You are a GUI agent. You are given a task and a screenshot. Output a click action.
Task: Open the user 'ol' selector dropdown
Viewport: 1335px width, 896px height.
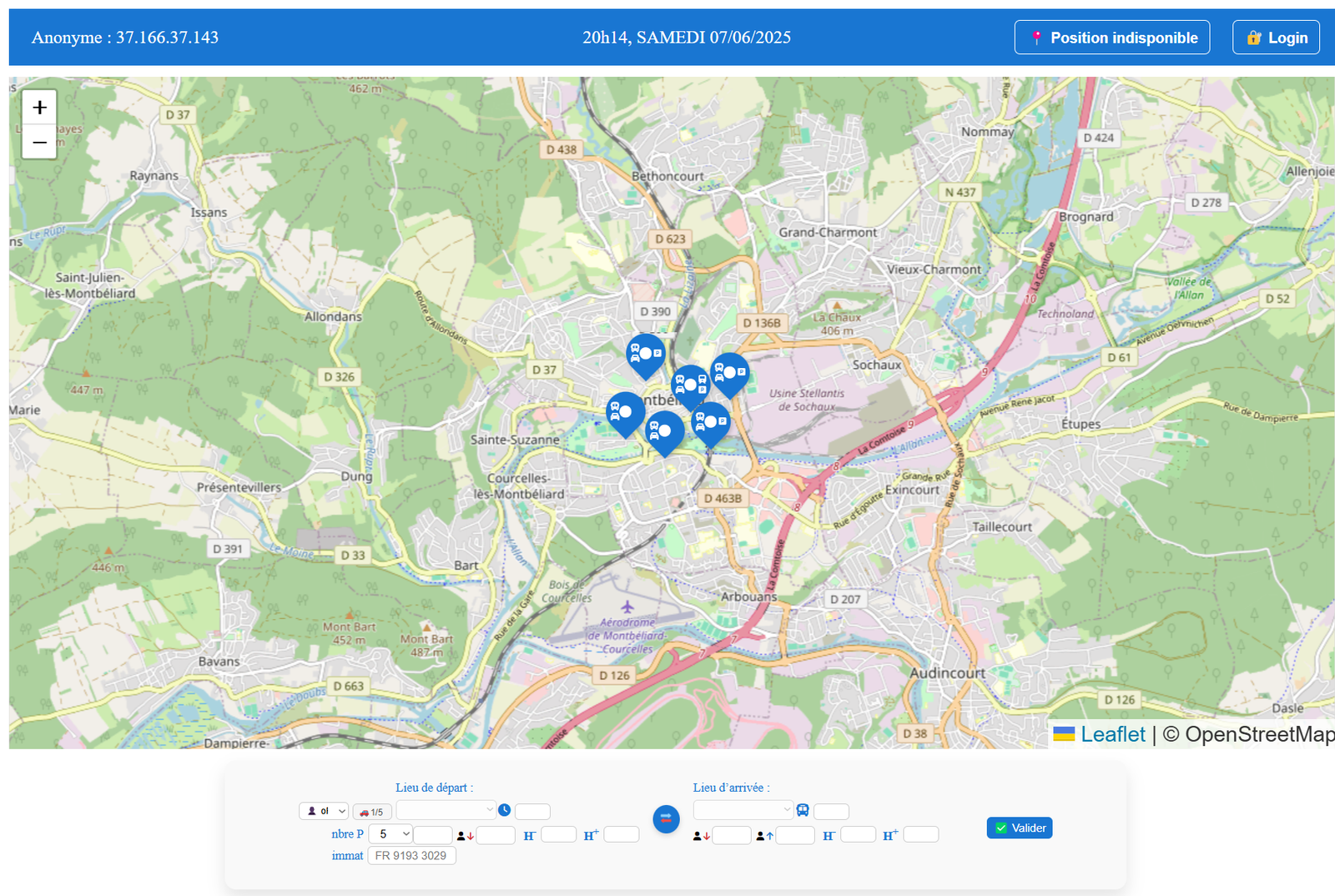324,811
